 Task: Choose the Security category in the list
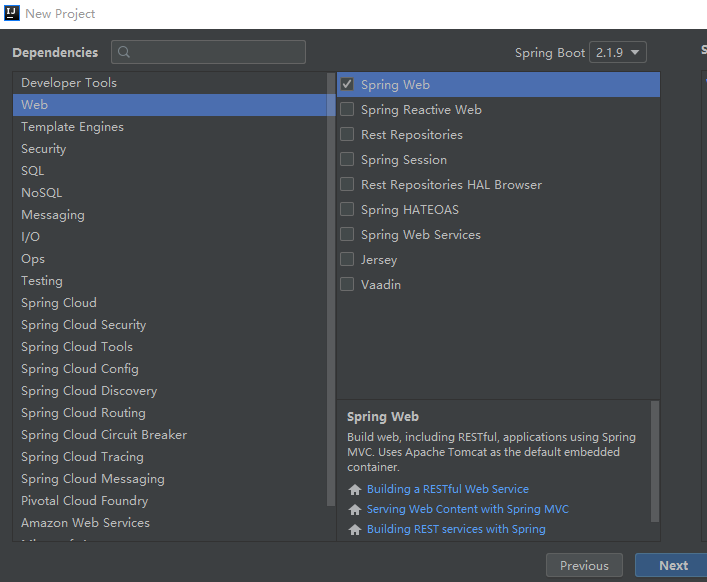point(44,149)
